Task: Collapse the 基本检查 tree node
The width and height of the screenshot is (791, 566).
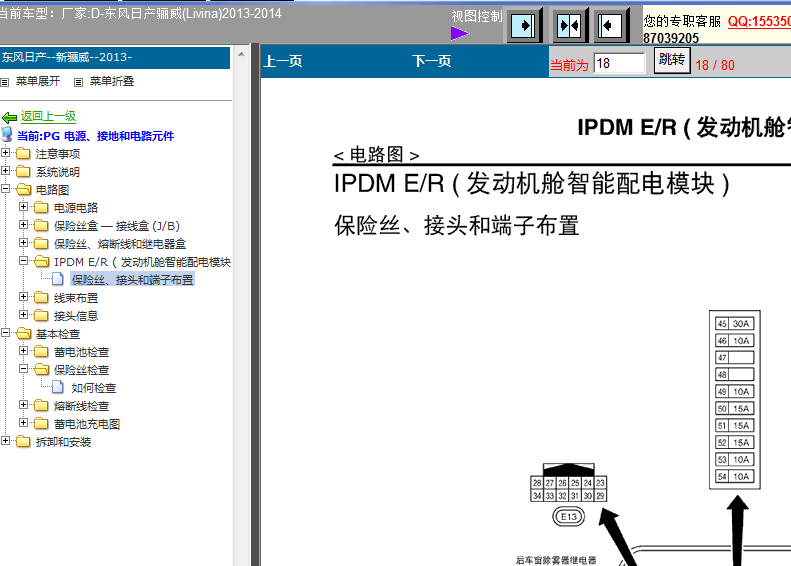Action: (x=6, y=333)
